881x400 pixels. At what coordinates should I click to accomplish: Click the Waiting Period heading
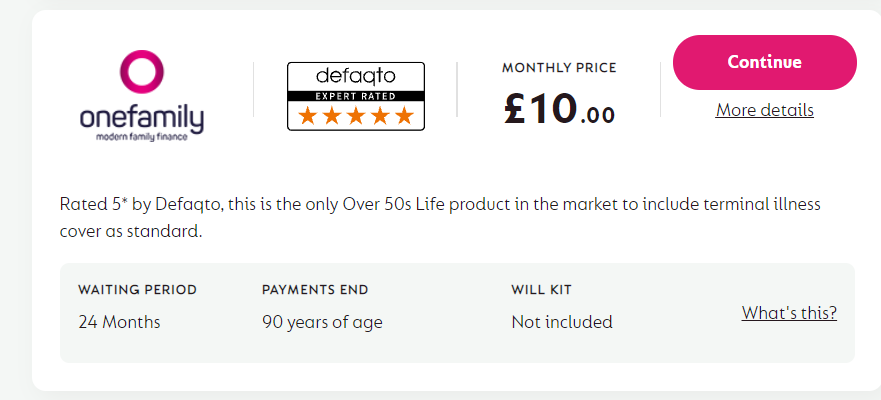[138, 290]
